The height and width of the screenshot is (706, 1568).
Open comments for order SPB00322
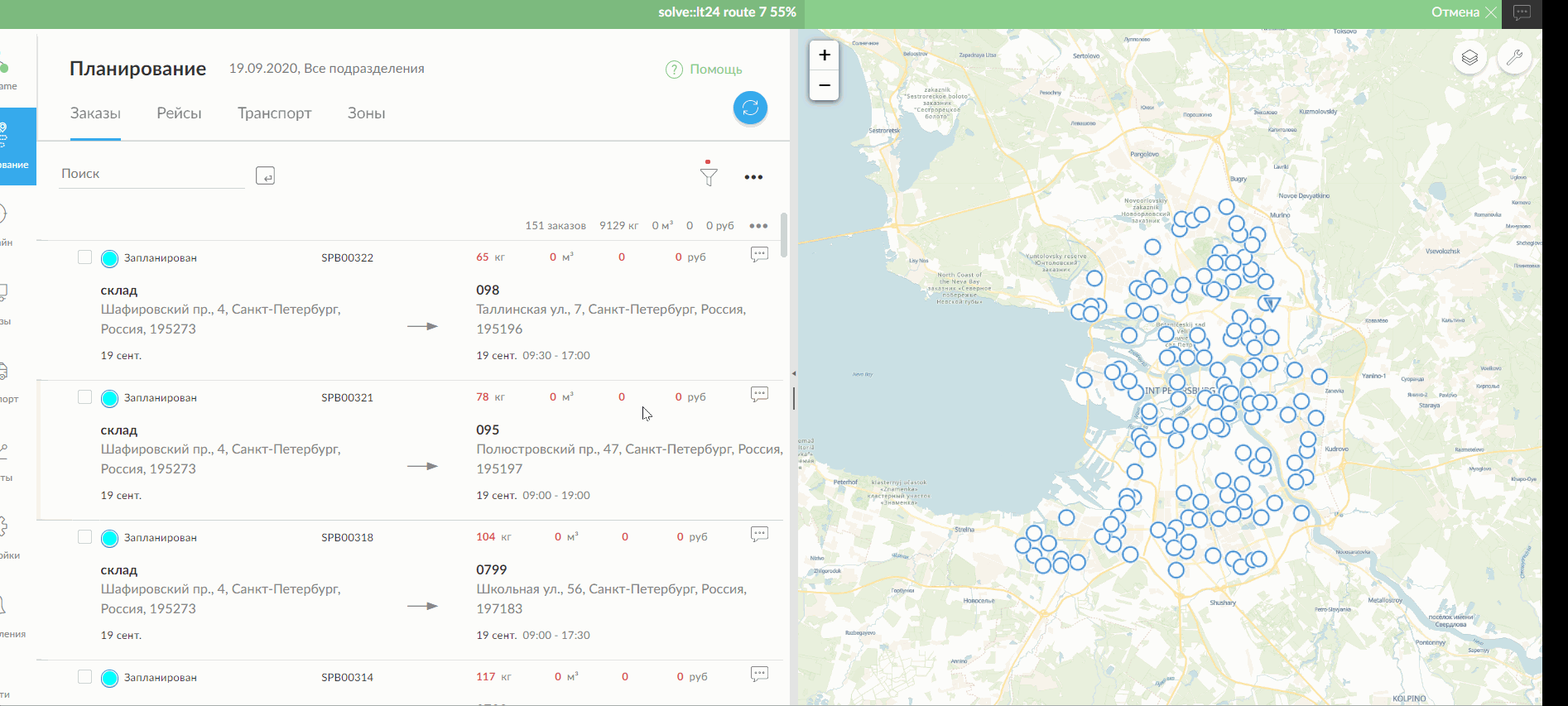click(x=759, y=255)
